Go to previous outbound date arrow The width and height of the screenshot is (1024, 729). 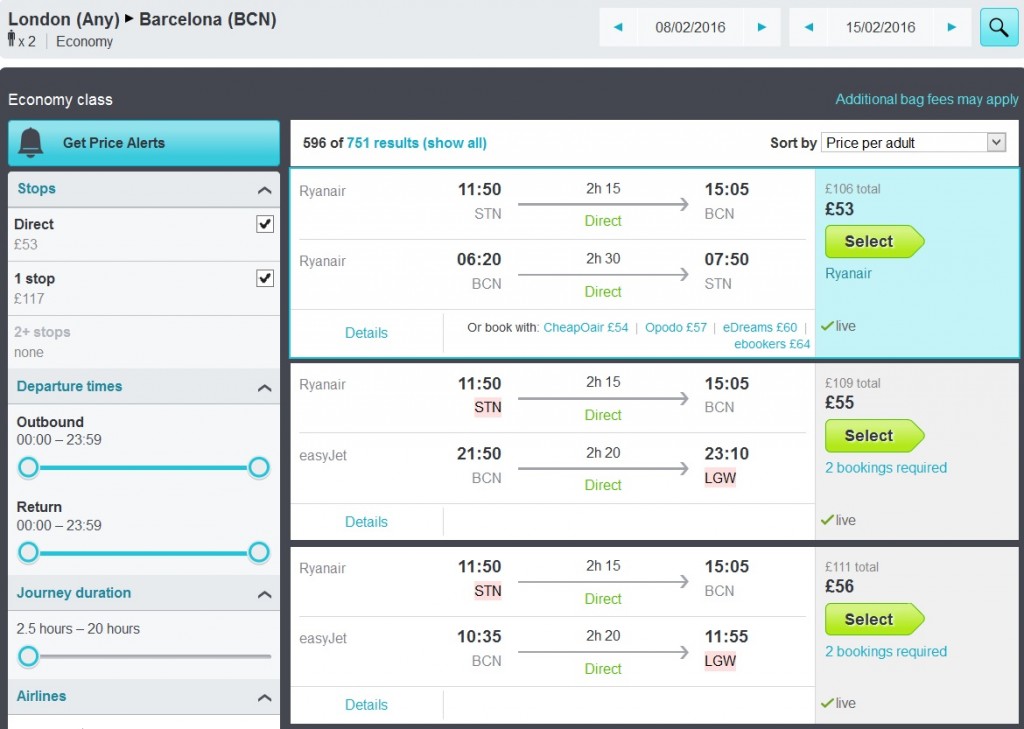tap(618, 27)
